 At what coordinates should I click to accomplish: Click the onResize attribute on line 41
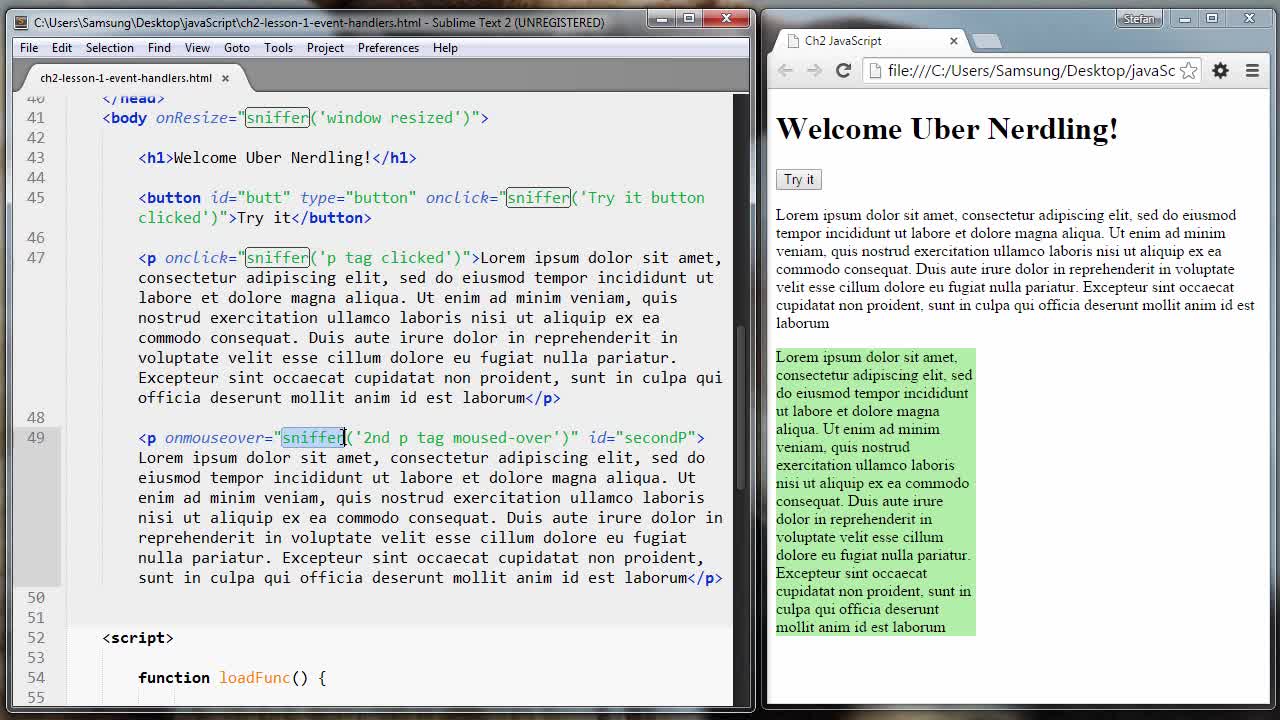coord(192,117)
